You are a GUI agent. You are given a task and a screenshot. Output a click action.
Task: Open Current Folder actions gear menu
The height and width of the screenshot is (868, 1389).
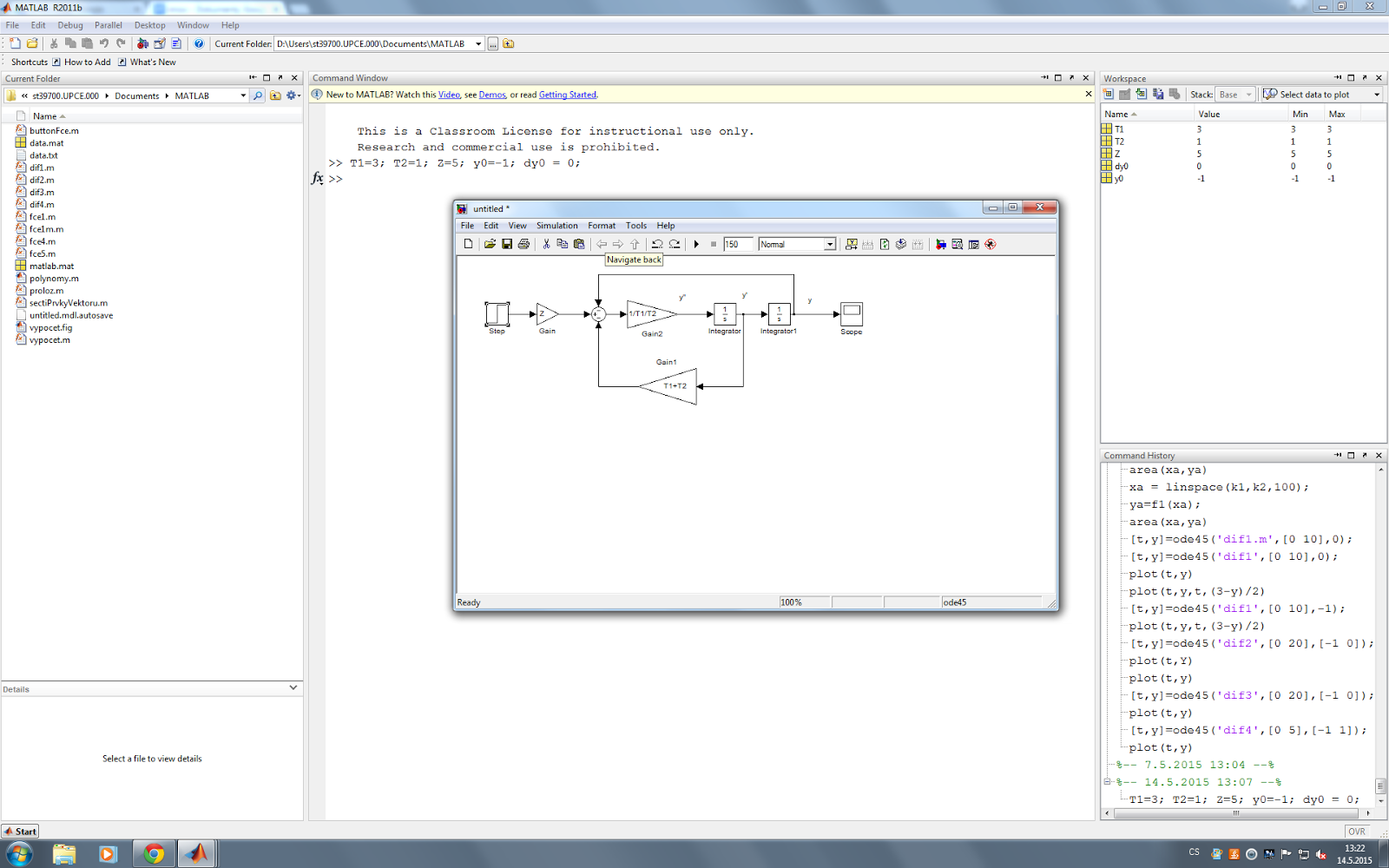pyautogui.click(x=293, y=95)
